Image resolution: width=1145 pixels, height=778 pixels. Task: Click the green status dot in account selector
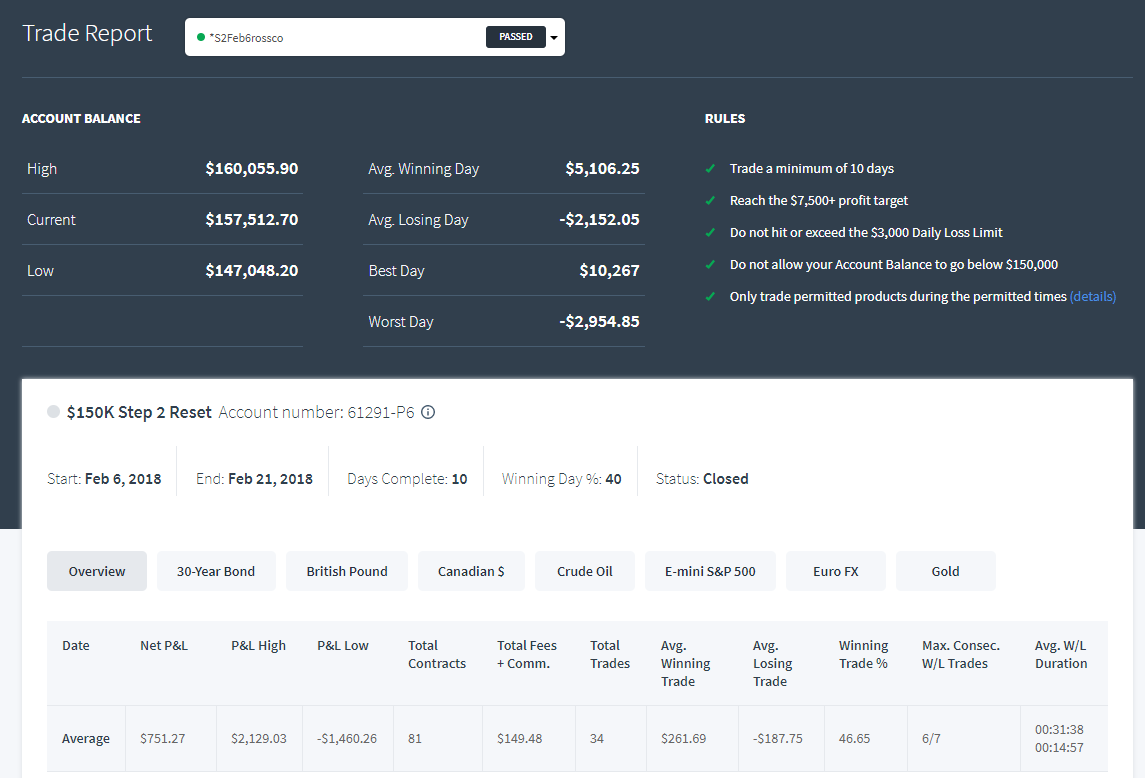[x=201, y=37]
